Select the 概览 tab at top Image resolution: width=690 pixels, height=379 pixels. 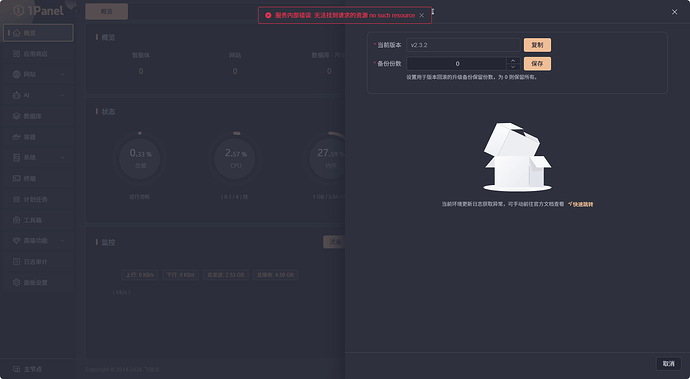tap(106, 11)
